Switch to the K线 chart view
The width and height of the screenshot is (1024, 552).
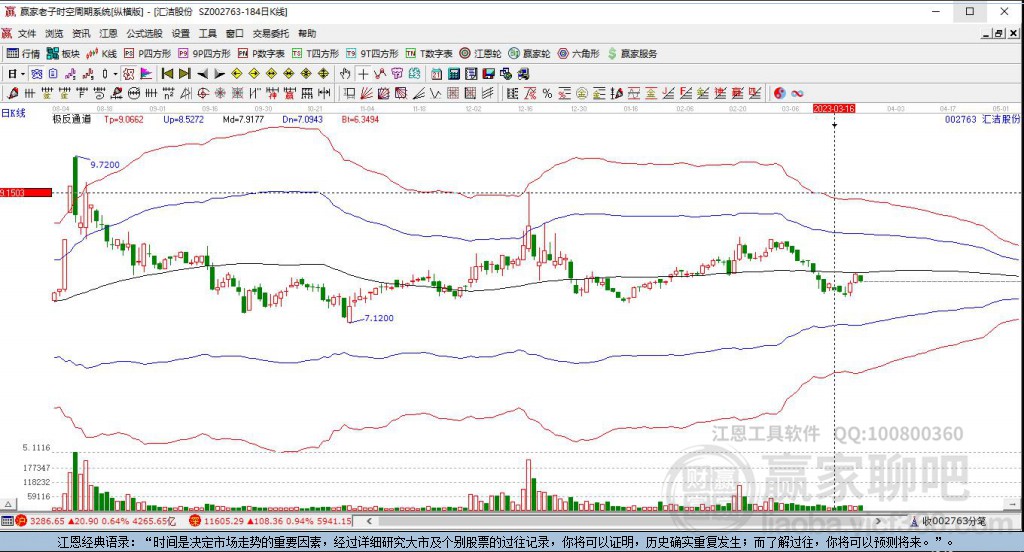101,54
